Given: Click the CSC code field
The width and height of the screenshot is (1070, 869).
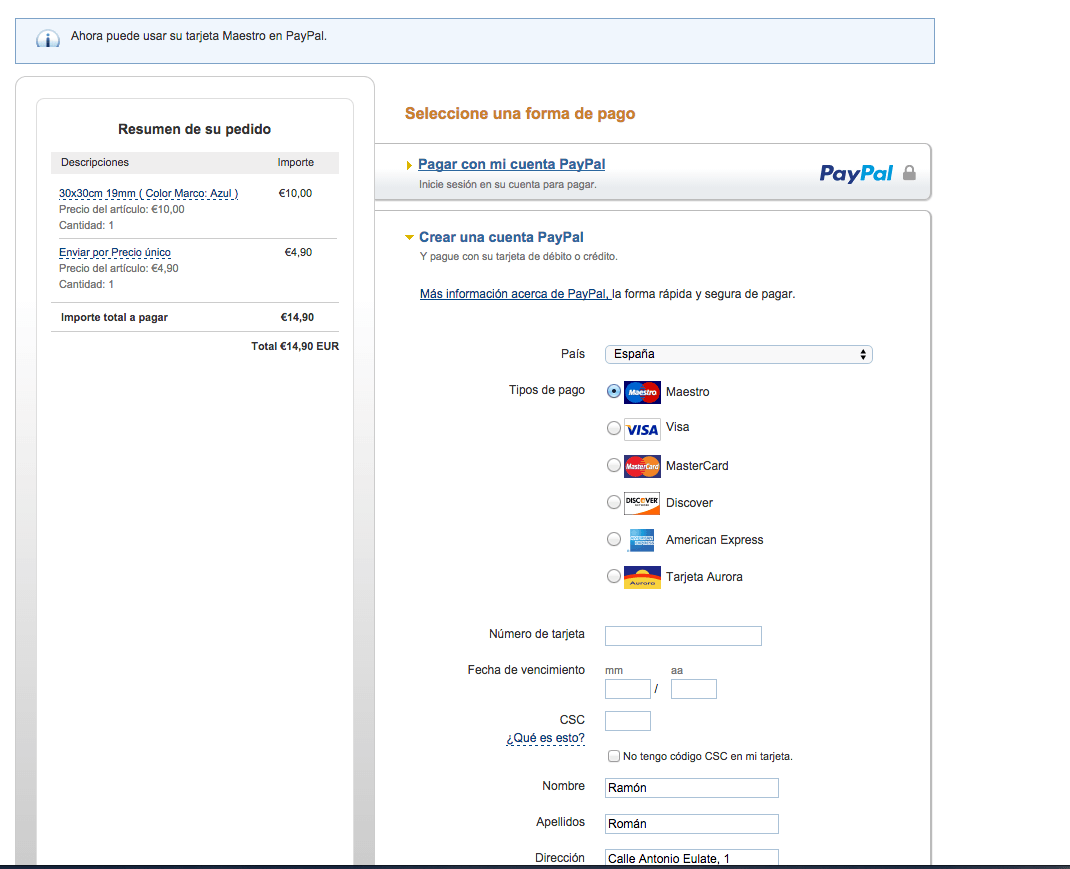Looking at the screenshot, I should click(628, 721).
